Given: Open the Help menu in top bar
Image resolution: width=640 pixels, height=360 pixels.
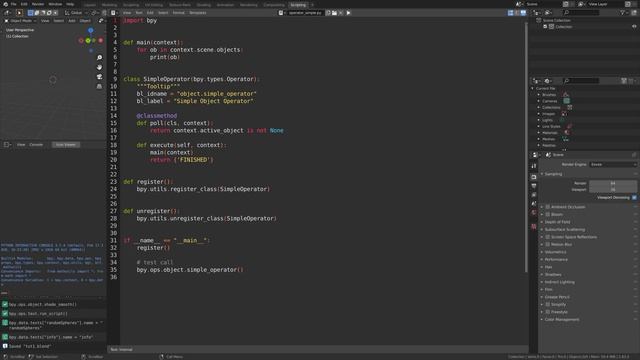Looking at the screenshot, I should coord(70,4).
